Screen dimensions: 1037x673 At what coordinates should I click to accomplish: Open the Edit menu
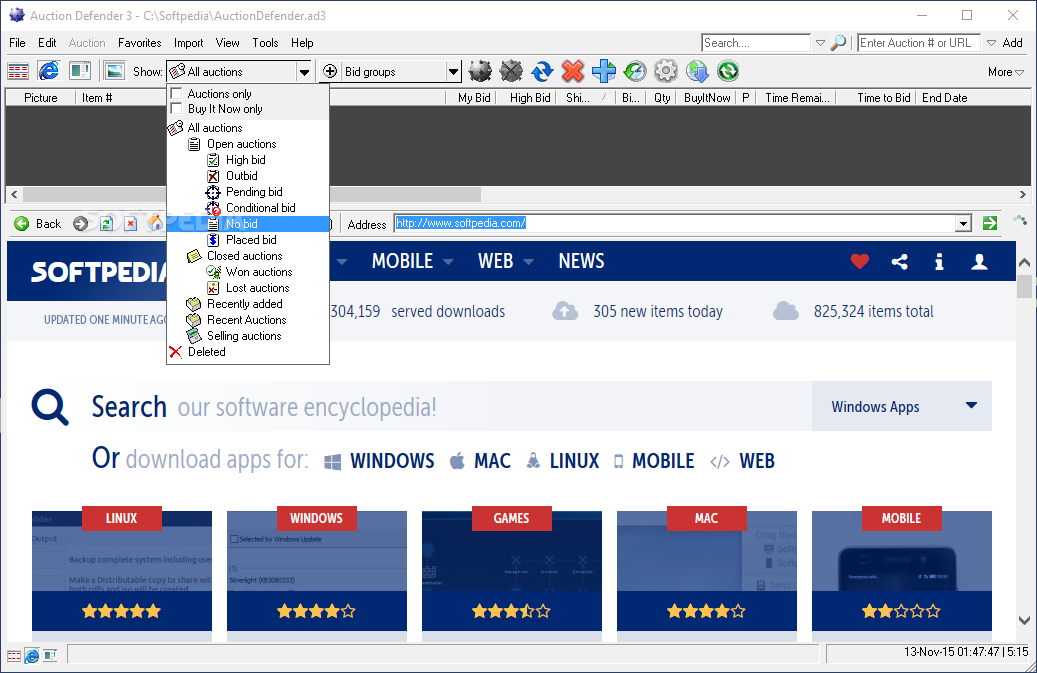pos(47,43)
